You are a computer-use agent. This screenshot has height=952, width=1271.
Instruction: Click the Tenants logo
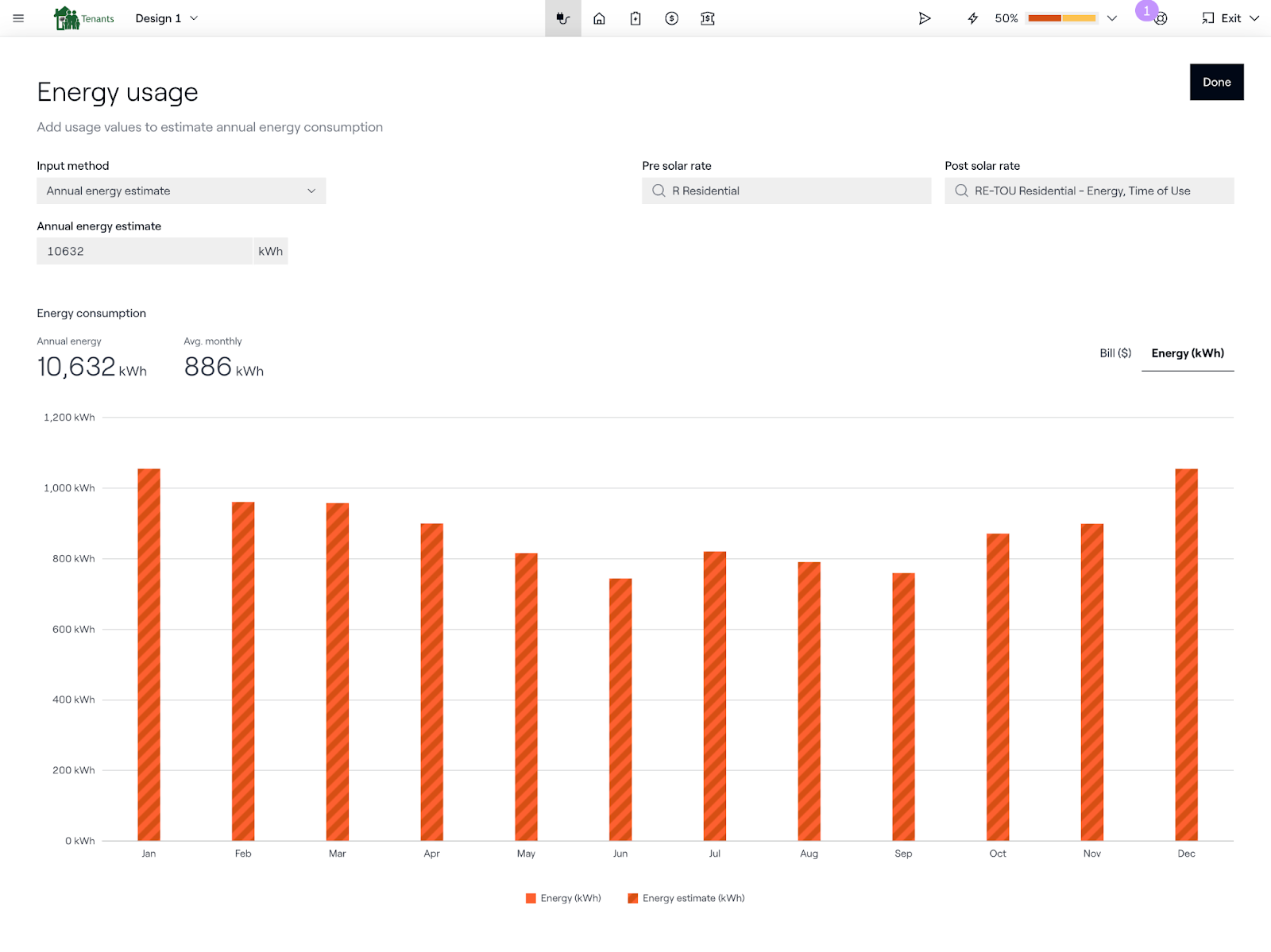83,18
